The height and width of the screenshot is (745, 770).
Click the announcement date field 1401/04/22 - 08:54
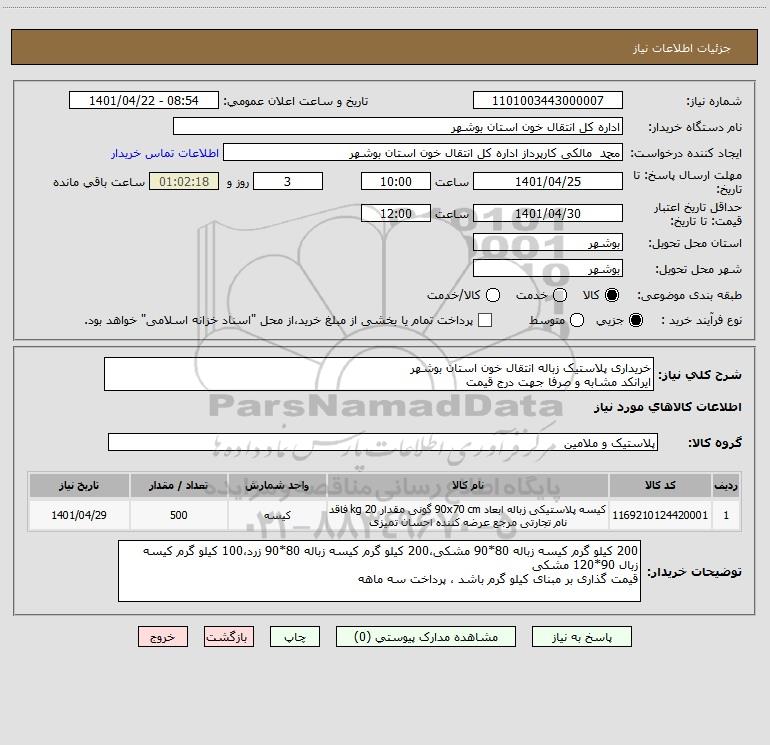144,100
